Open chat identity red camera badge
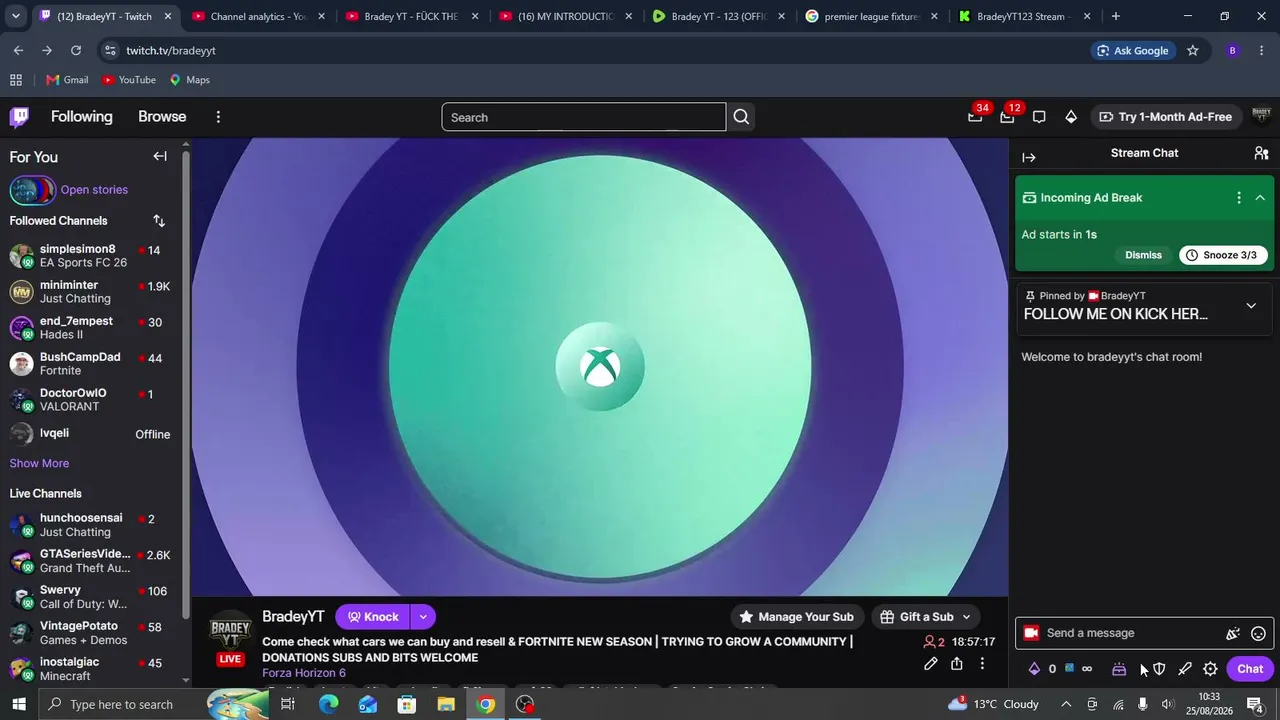Screen dimensions: 1280x720 [x=1032, y=633]
